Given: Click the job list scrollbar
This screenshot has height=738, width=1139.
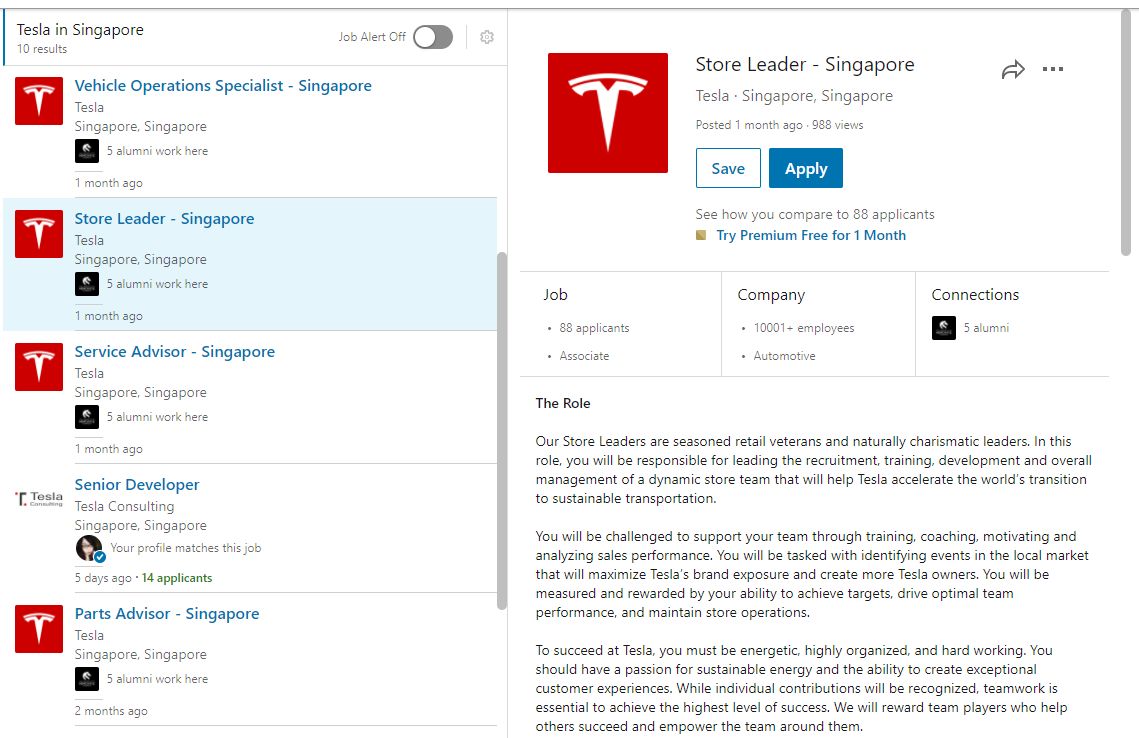Looking at the screenshot, I should (501, 431).
